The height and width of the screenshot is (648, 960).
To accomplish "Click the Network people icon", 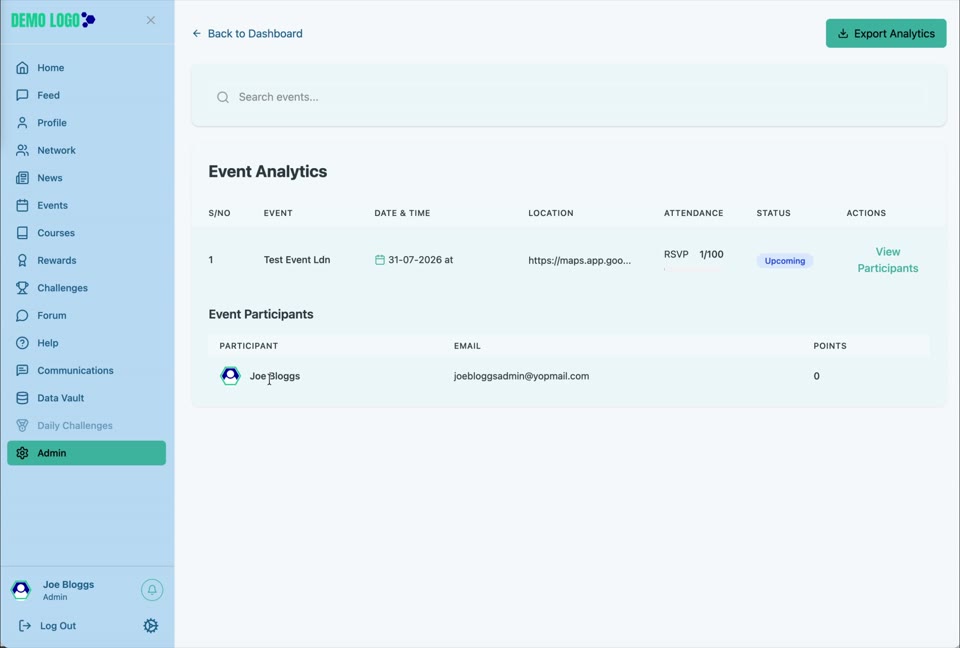I will (22, 150).
